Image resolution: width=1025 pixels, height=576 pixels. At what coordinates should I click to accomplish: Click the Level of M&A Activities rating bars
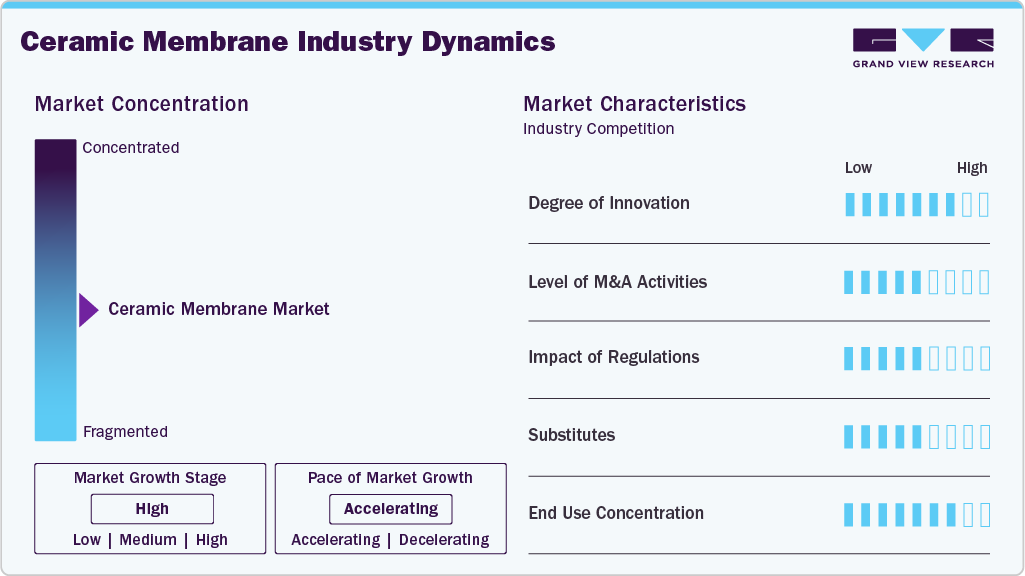tap(916, 282)
